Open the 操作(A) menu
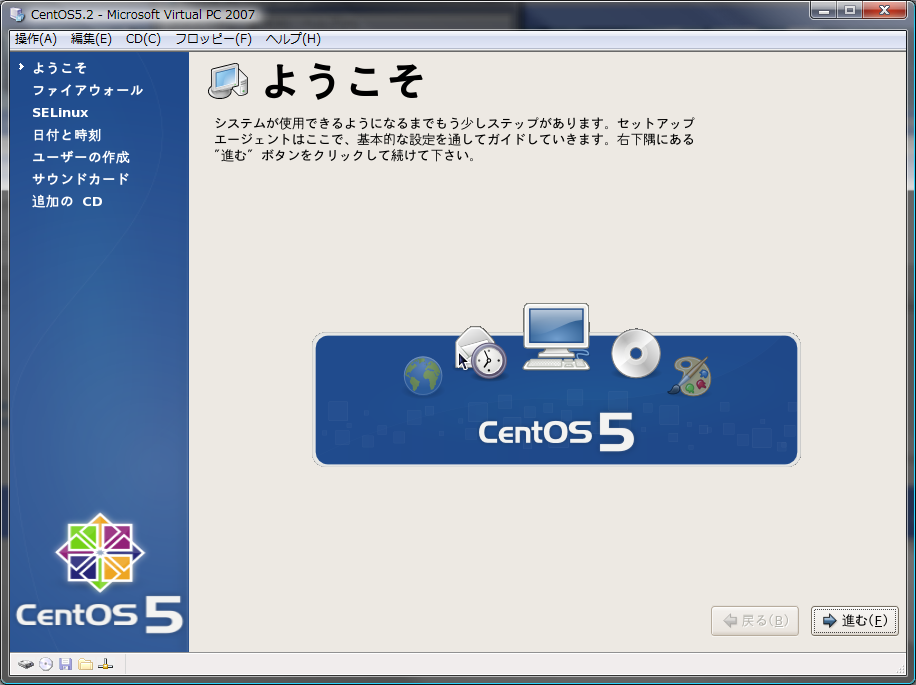The width and height of the screenshot is (916, 685). 36,39
